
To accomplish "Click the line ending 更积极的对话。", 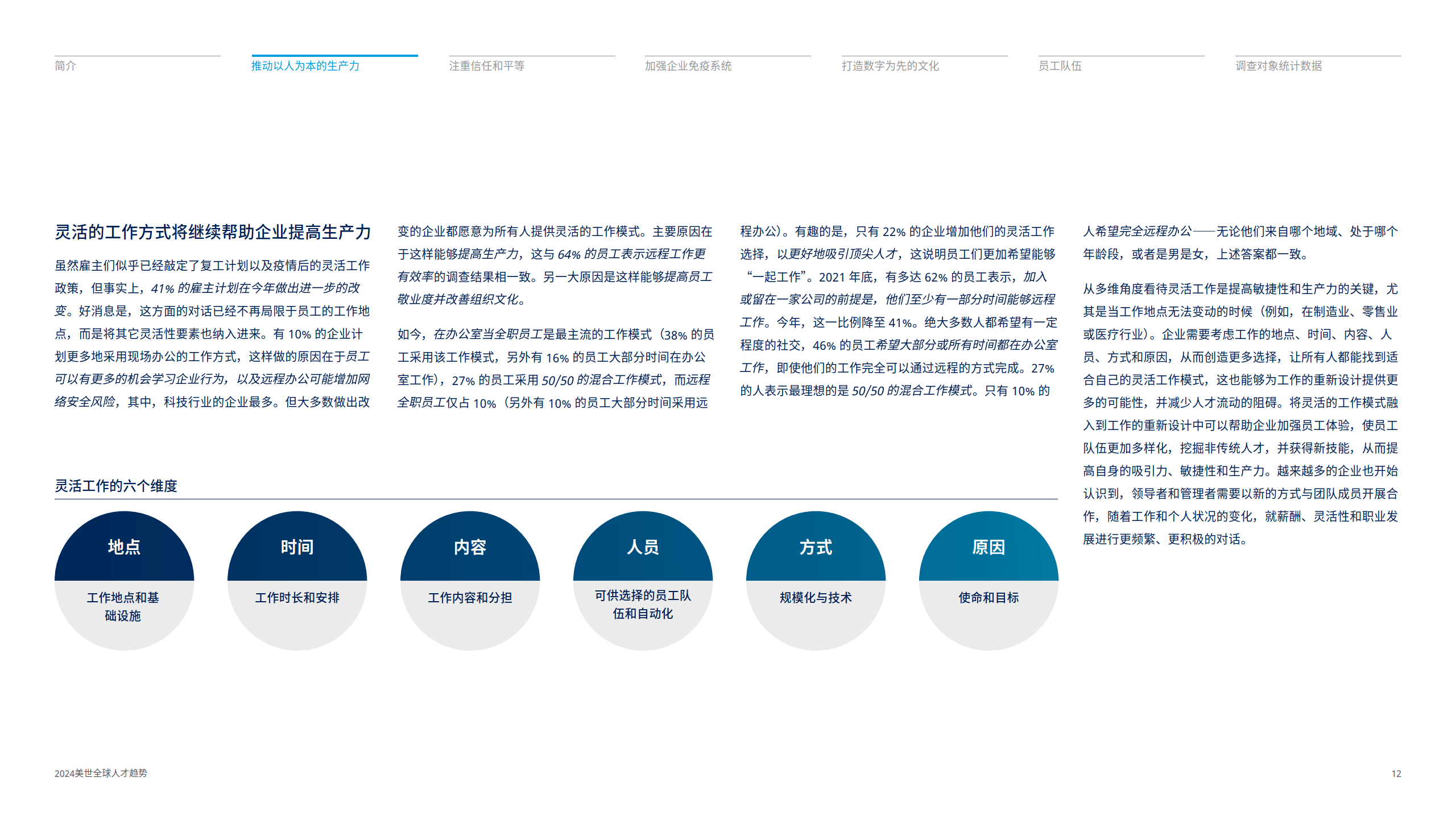I will tap(1165, 539).
